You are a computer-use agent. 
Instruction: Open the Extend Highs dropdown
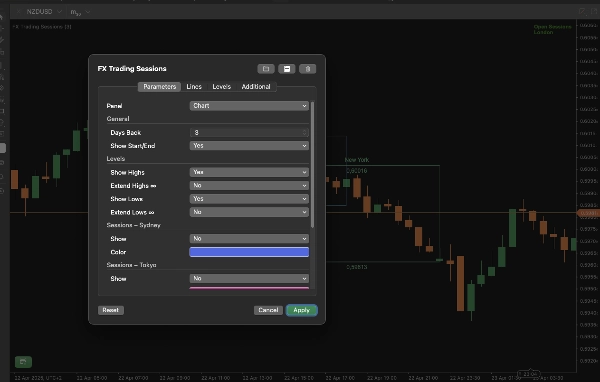[249, 186]
